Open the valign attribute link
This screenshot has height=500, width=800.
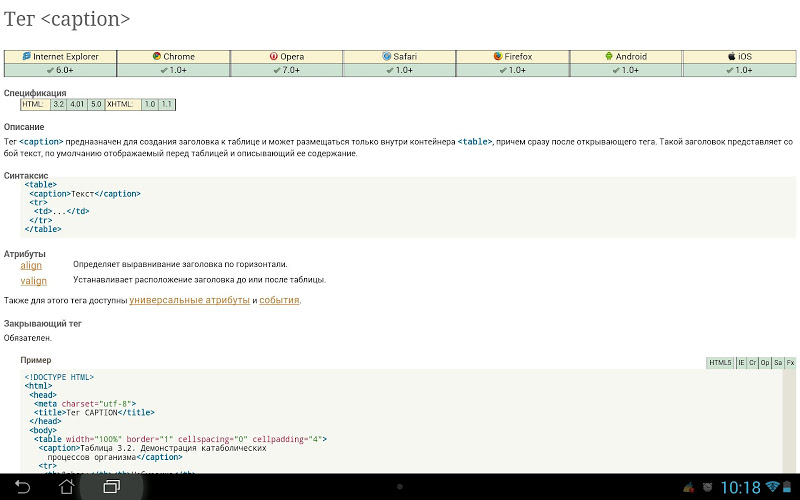tap(33, 281)
